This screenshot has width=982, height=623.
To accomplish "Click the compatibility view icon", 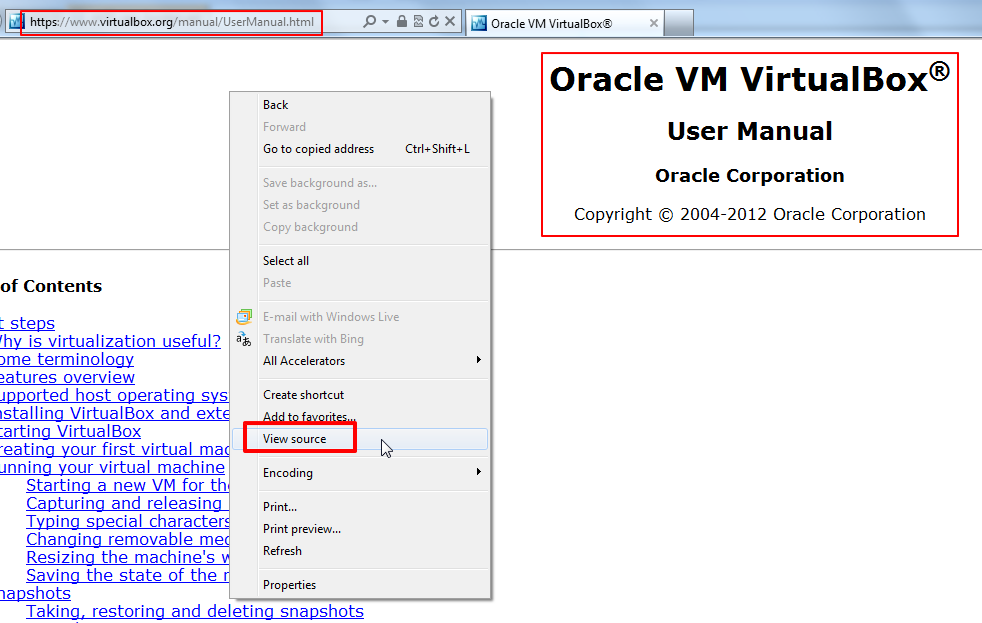I will tap(418, 22).
